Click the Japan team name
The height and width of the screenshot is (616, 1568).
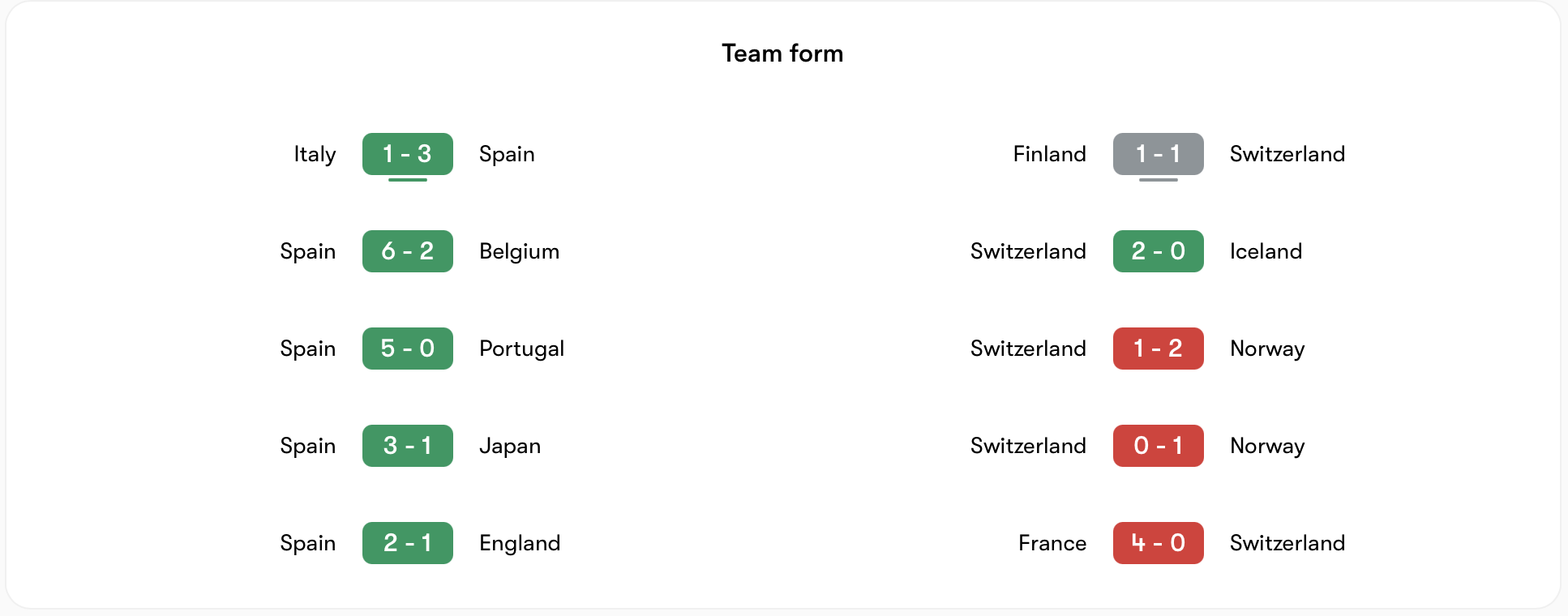(x=510, y=446)
